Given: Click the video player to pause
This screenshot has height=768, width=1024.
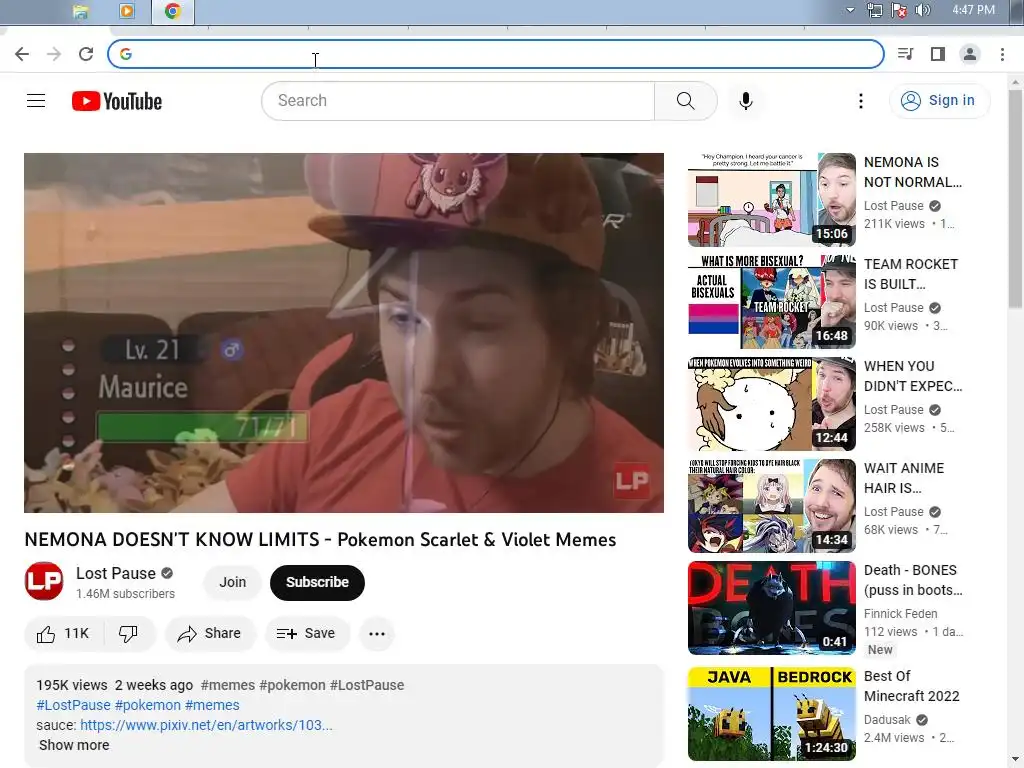Looking at the screenshot, I should point(344,332).
